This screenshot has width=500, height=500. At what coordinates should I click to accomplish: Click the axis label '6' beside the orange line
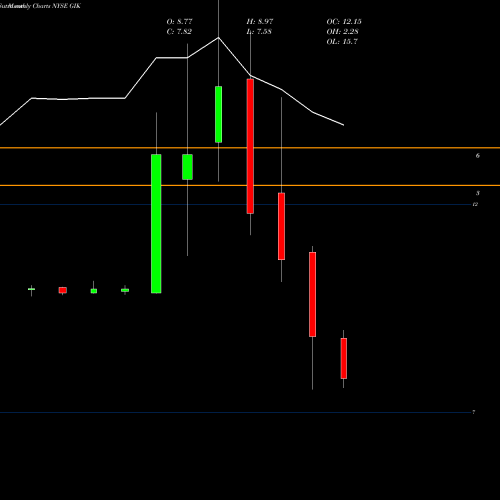click(478, 156)
